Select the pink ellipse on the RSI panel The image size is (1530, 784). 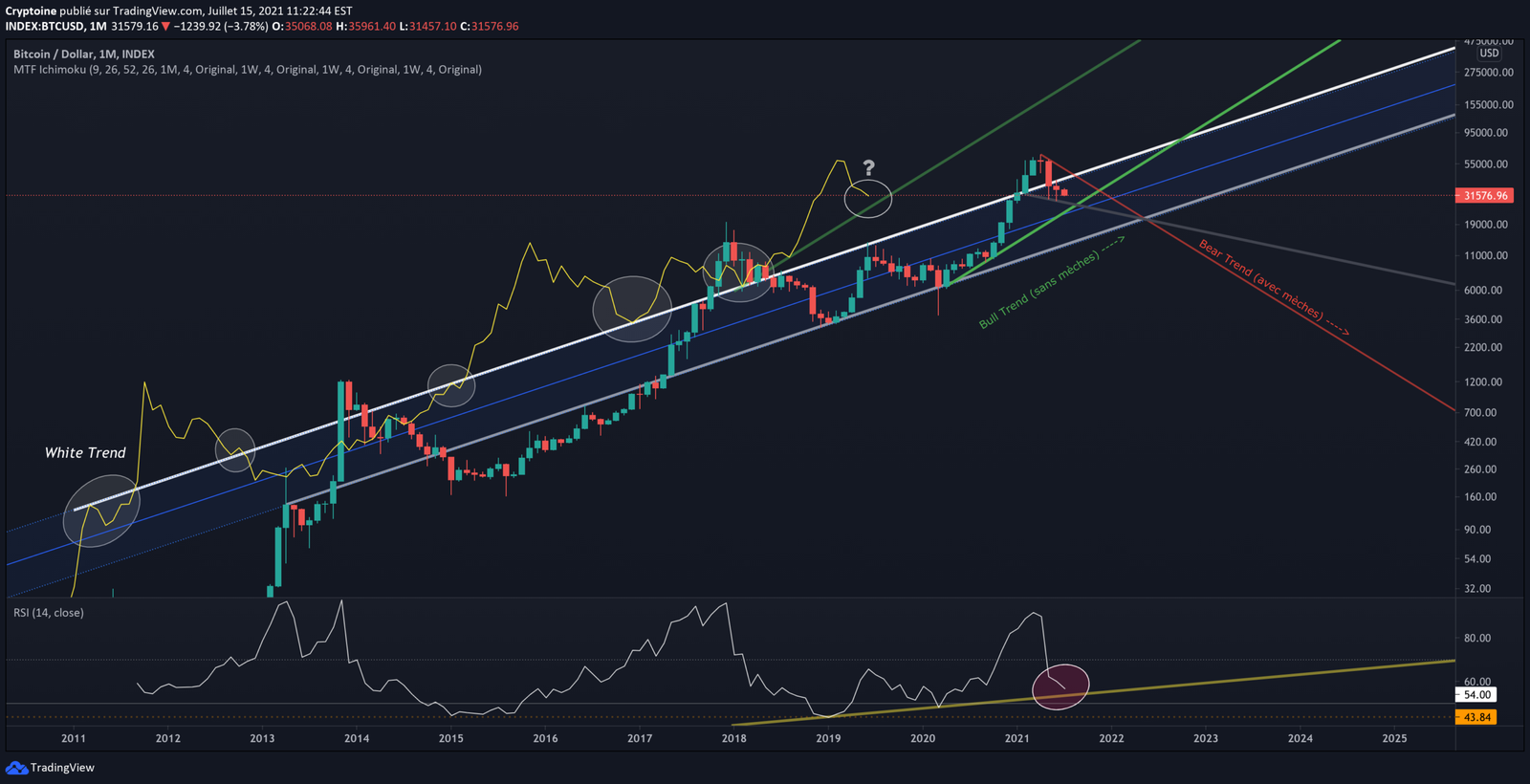pyautogui.click(x=1060, y=686)
